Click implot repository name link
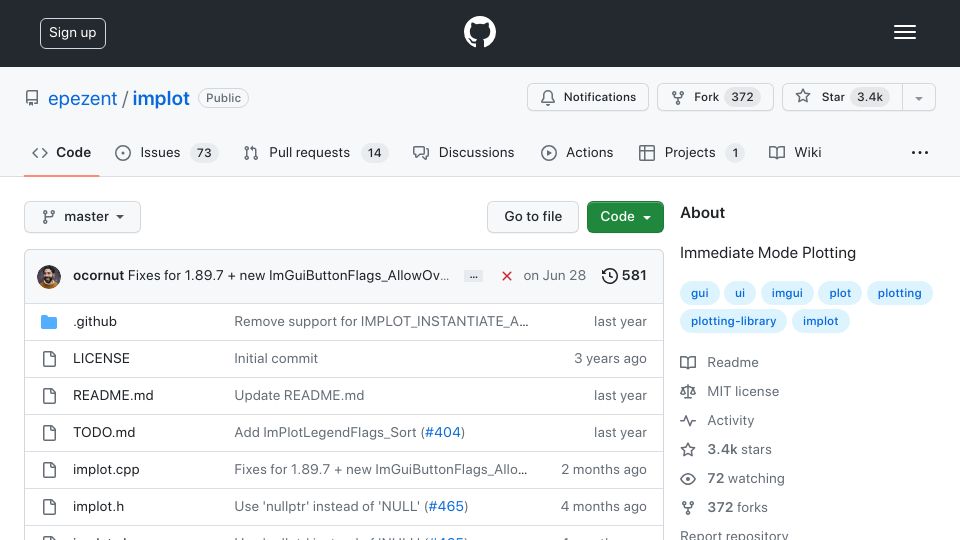Screen dimensions: 960x540 point(161,98)
